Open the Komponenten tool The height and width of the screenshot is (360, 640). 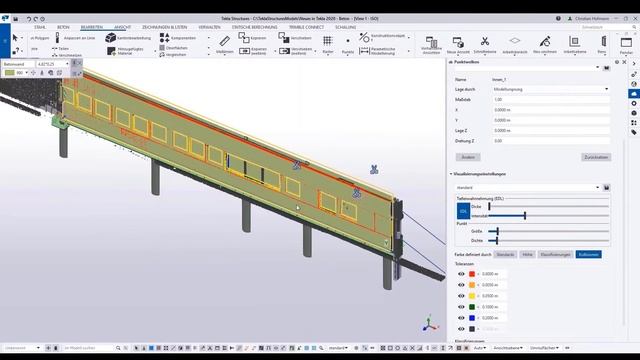click(178, 38)
